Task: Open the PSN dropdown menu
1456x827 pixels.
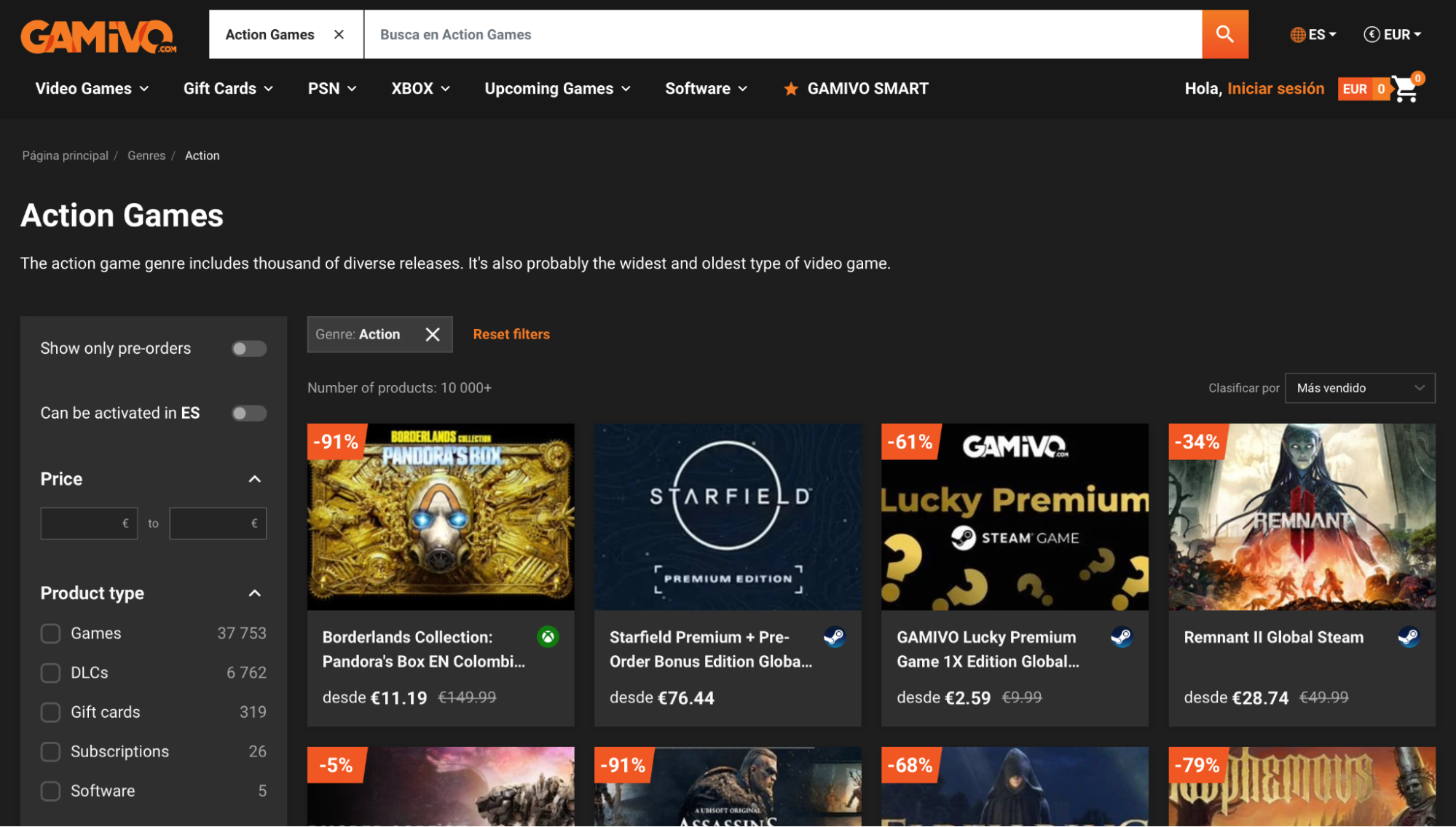Action: click(332, 89)
